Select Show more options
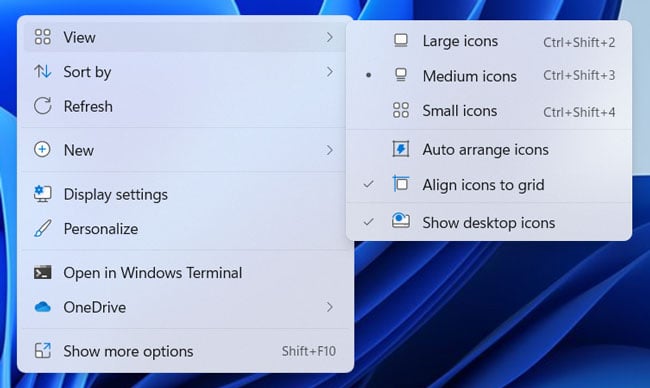Screen dimensions: 650x388 click(185, 351)
